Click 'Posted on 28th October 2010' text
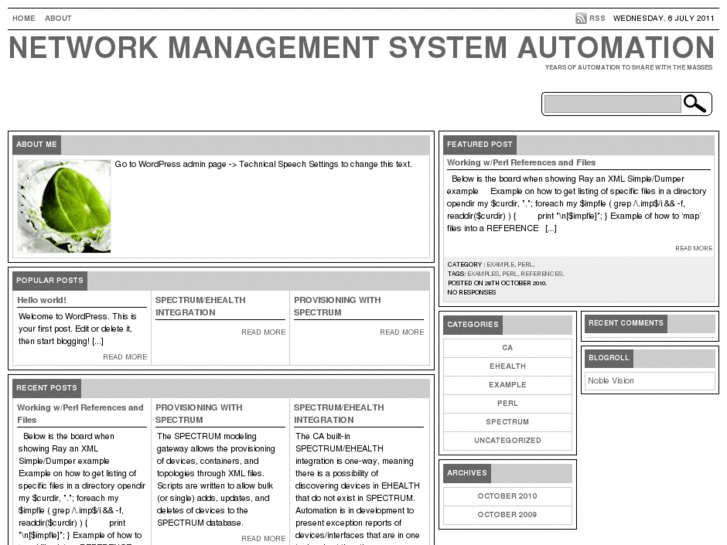Image resolution: width=727 pixels, height=545 pixels. point(497,283)
